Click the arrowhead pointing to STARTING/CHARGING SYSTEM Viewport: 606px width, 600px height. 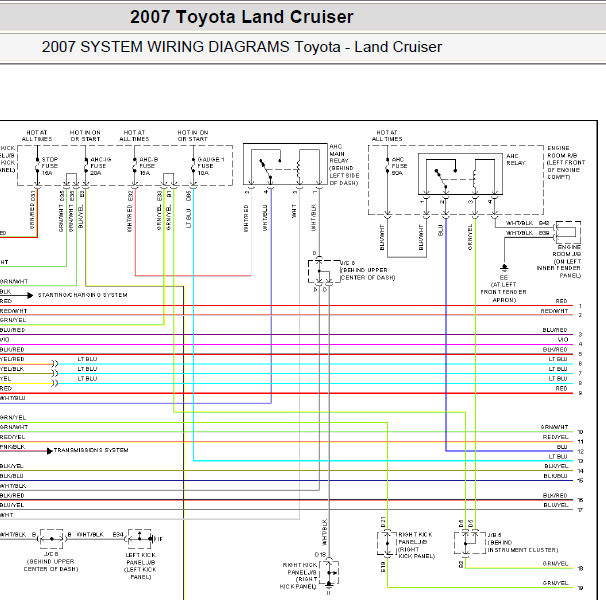[x=30, y=296]
